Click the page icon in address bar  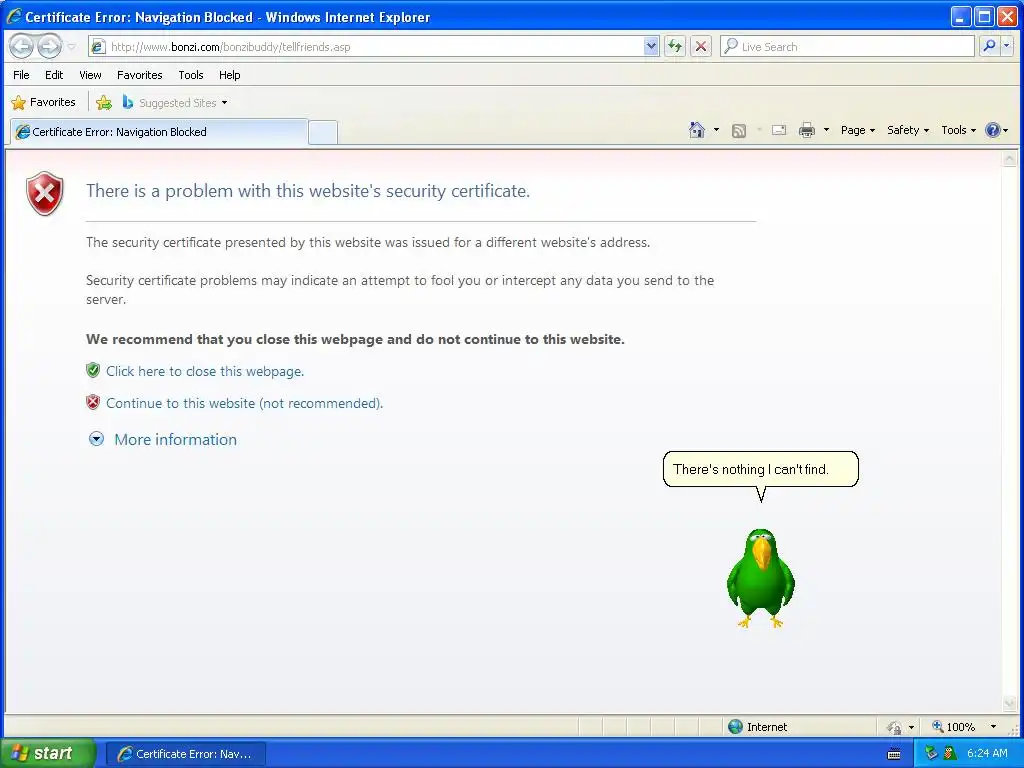pyautogui.click(x=98, y=46)
